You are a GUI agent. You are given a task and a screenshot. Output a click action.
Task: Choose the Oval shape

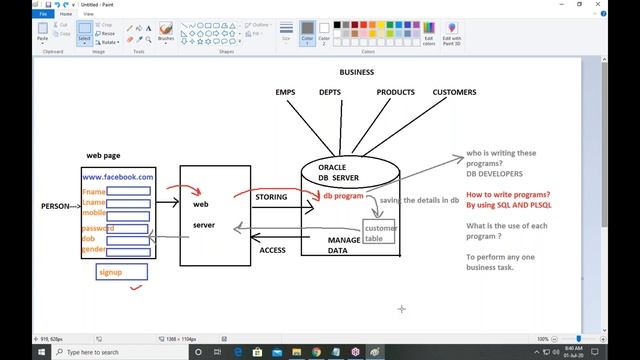200,25
